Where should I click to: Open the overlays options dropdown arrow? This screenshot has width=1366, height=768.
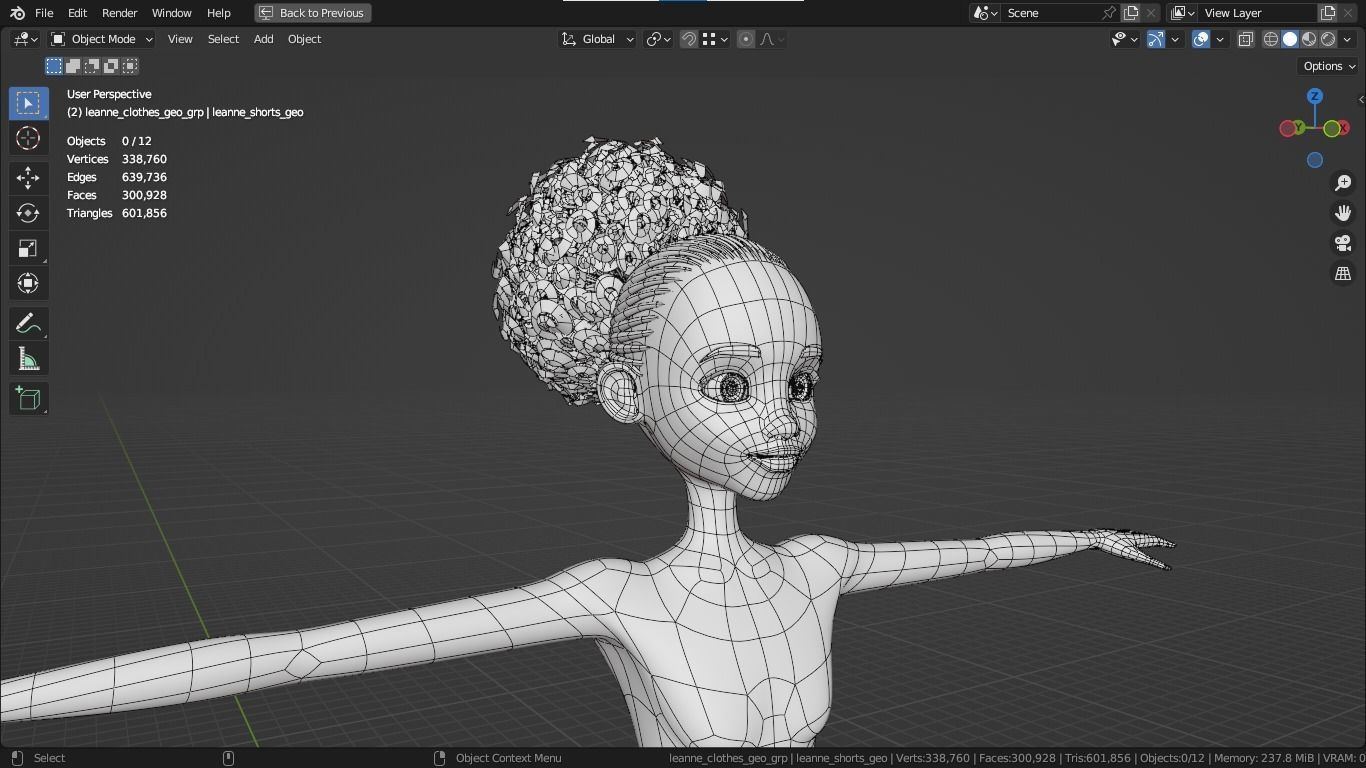[1220, 39]
